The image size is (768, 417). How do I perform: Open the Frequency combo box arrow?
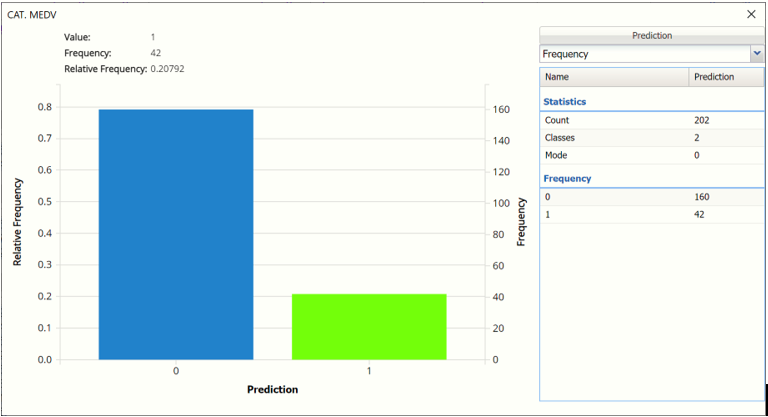pos(756,54)
